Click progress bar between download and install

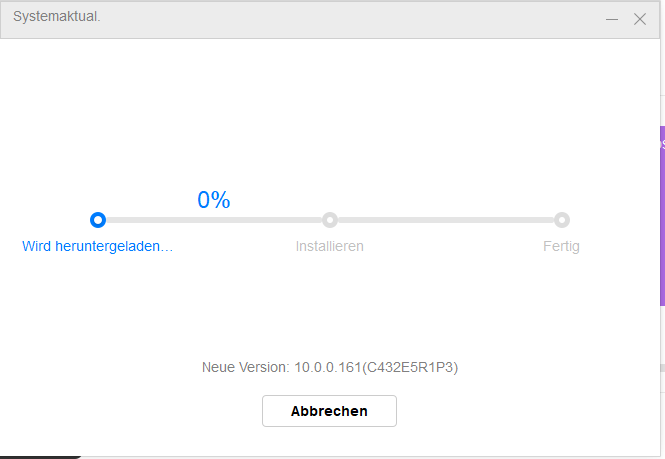(214, 220)
